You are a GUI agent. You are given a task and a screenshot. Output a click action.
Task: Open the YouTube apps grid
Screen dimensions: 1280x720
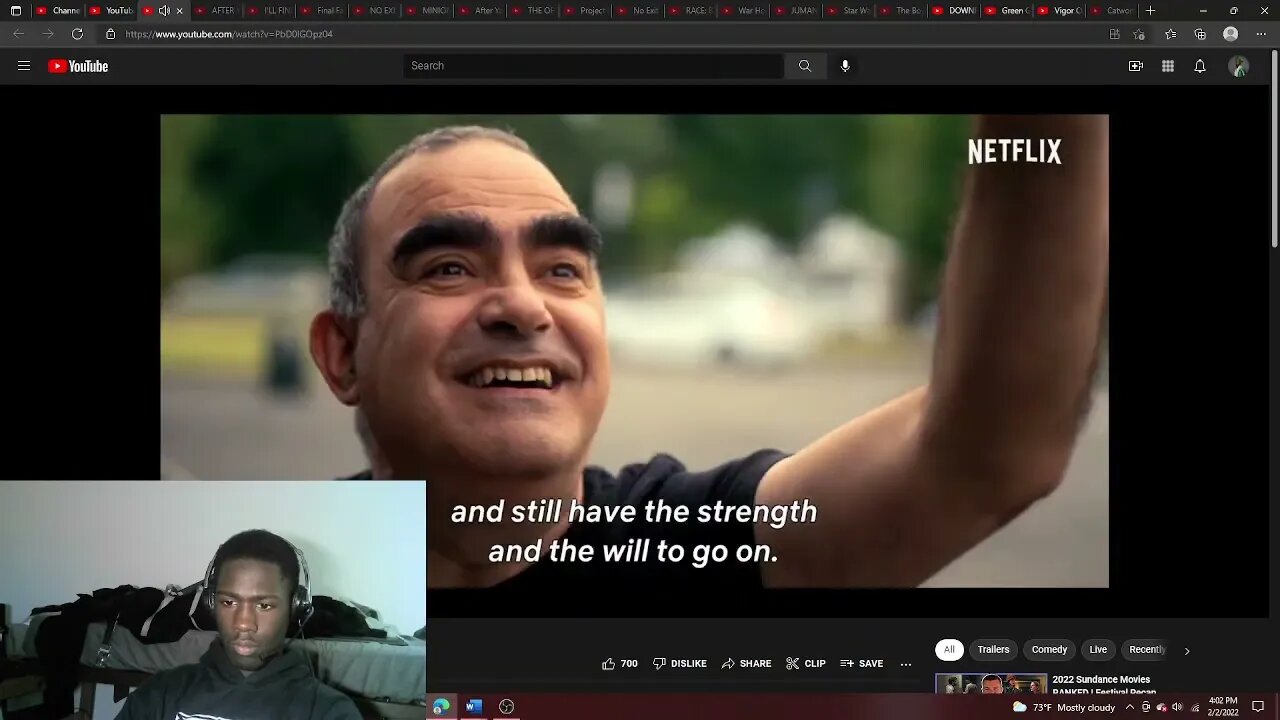pos(1168,66)
